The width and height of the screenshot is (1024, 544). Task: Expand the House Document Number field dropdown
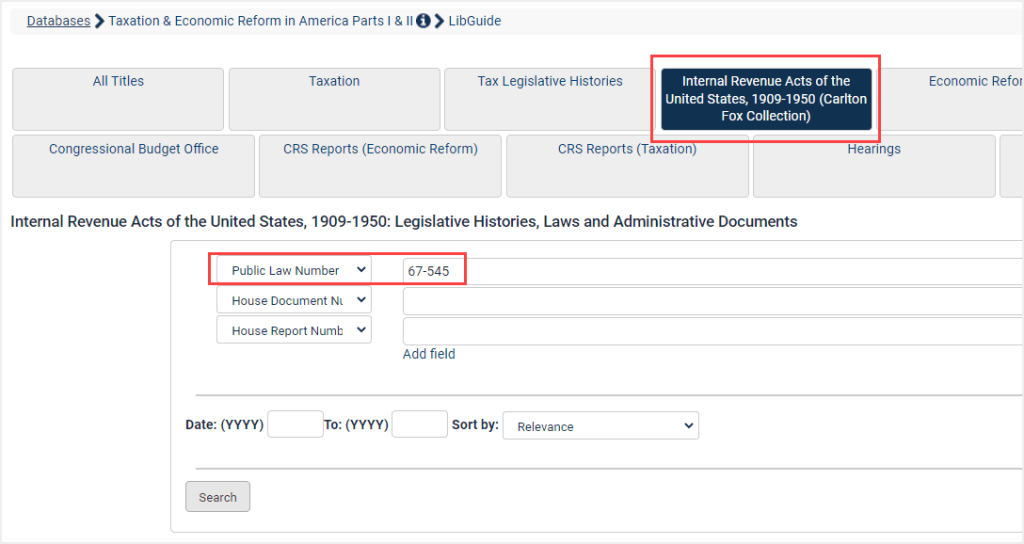[x=294, y=300]
